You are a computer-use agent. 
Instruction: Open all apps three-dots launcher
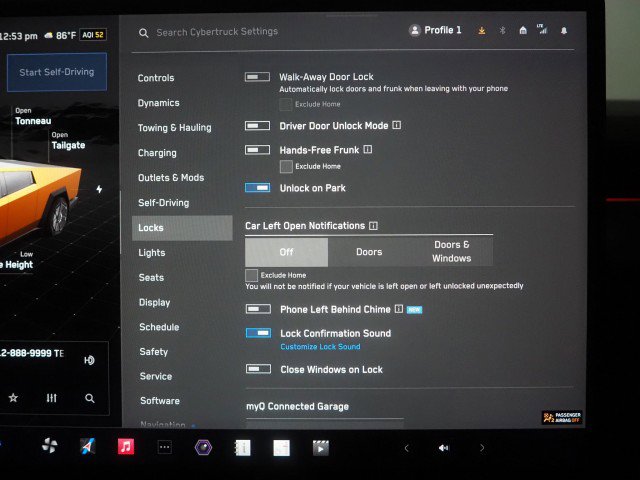164,447
